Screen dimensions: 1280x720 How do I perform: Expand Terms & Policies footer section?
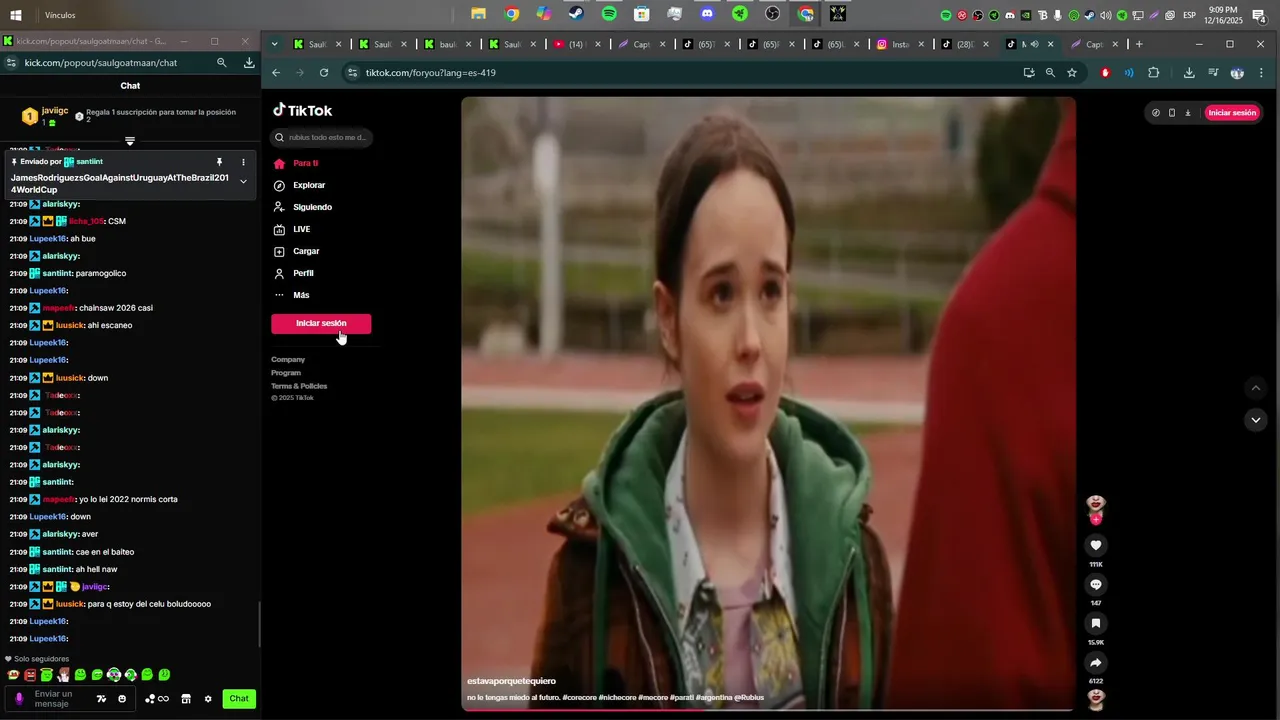[x=299, y=386]
